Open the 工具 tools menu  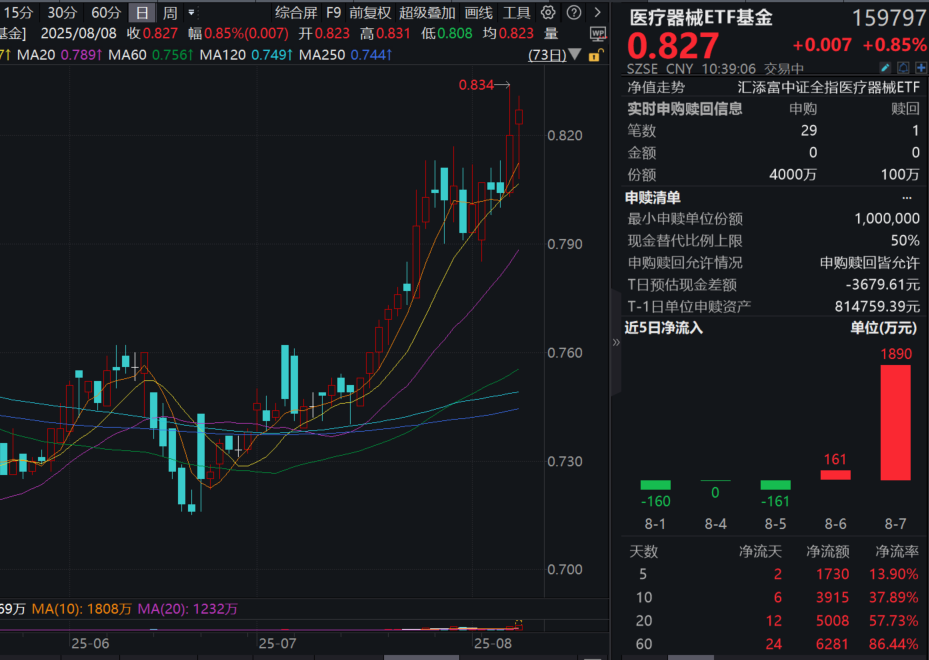516,12
